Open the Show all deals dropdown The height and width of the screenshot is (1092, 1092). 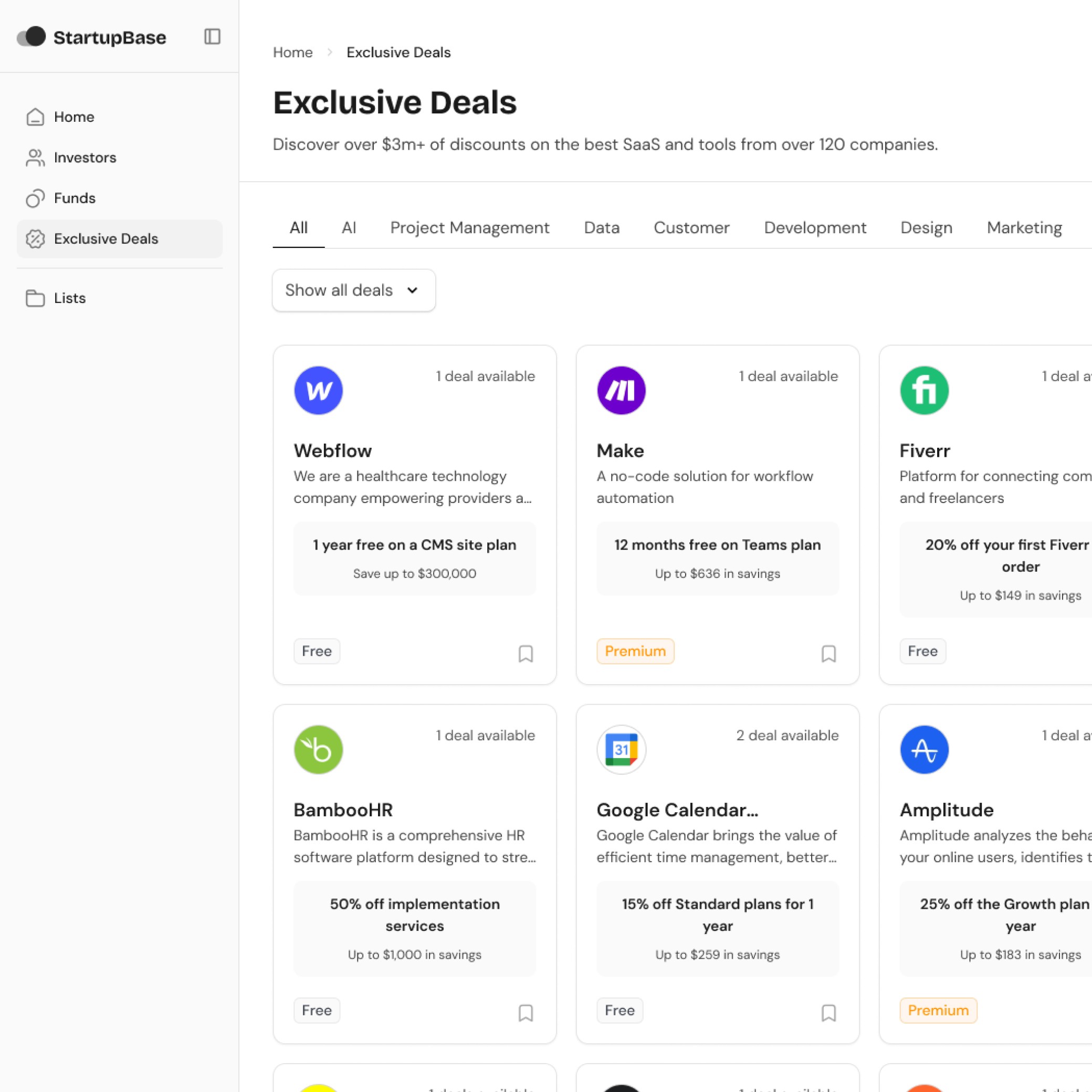point(353,290)
